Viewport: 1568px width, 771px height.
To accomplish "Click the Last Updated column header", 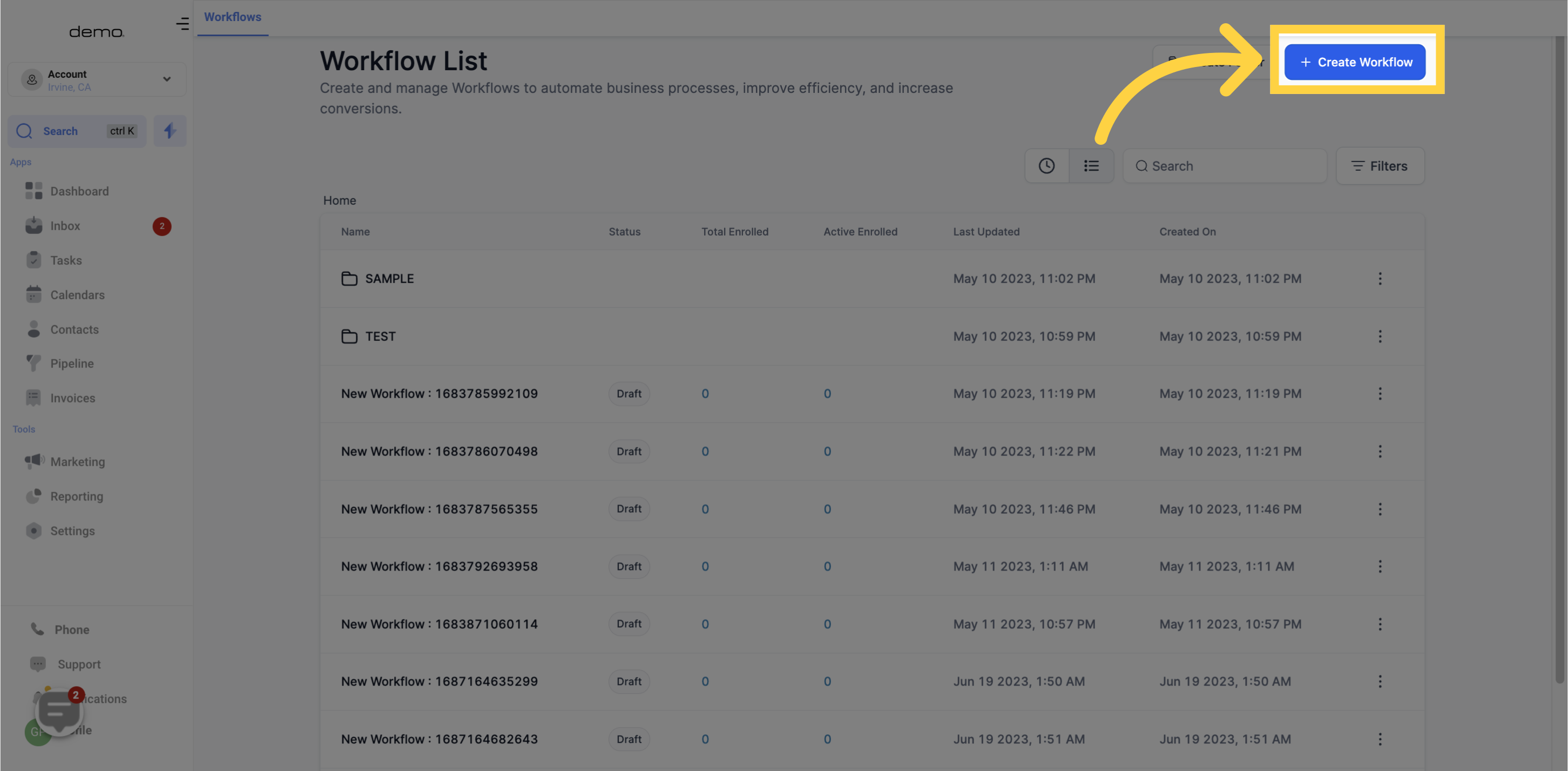I will pos(986,232).
